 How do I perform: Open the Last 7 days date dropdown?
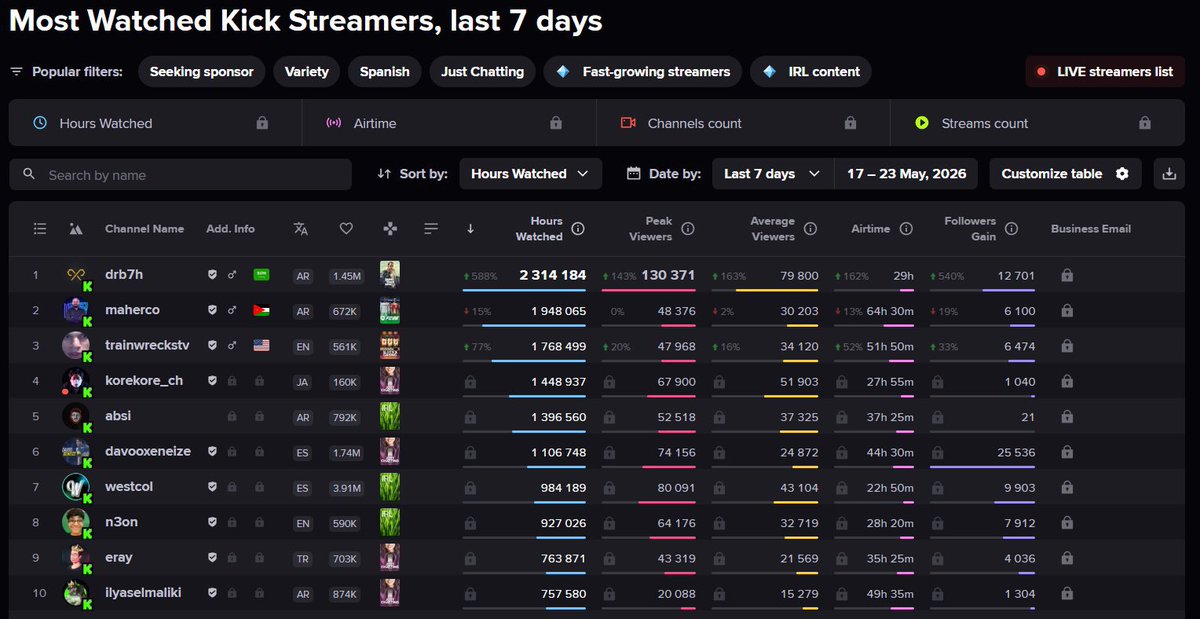772,174
